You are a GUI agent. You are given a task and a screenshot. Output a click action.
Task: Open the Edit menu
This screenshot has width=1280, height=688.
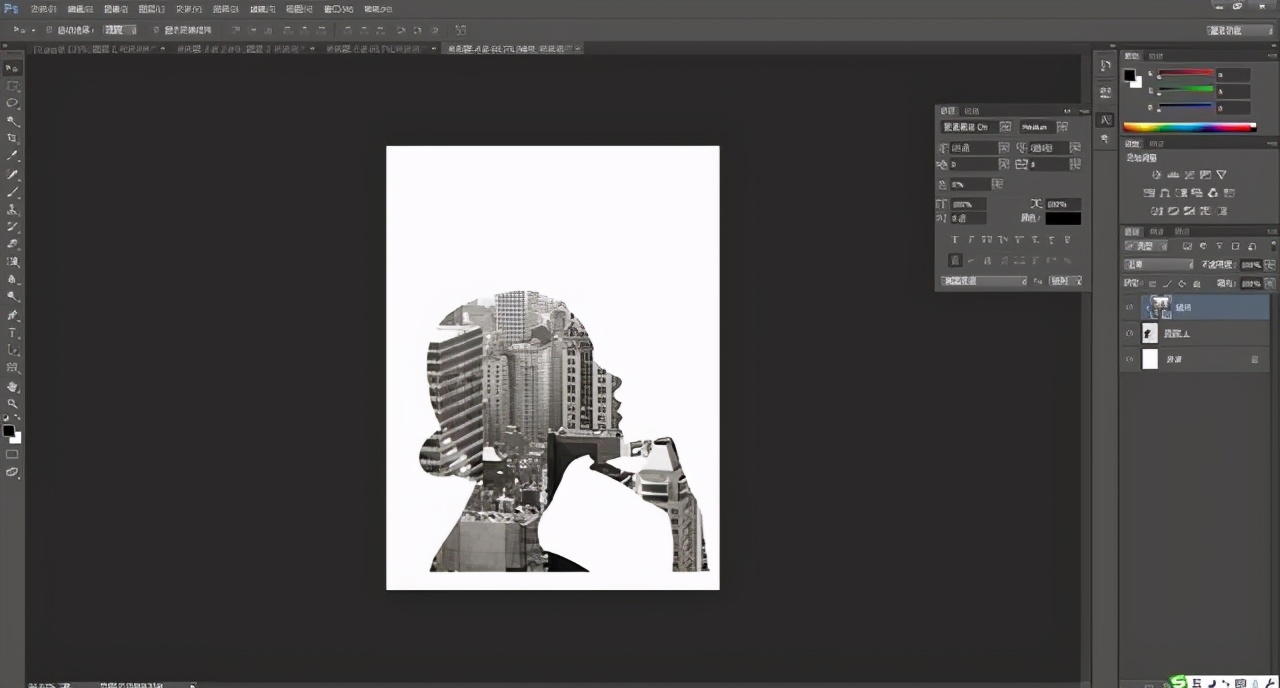click(x=80, y=8)
